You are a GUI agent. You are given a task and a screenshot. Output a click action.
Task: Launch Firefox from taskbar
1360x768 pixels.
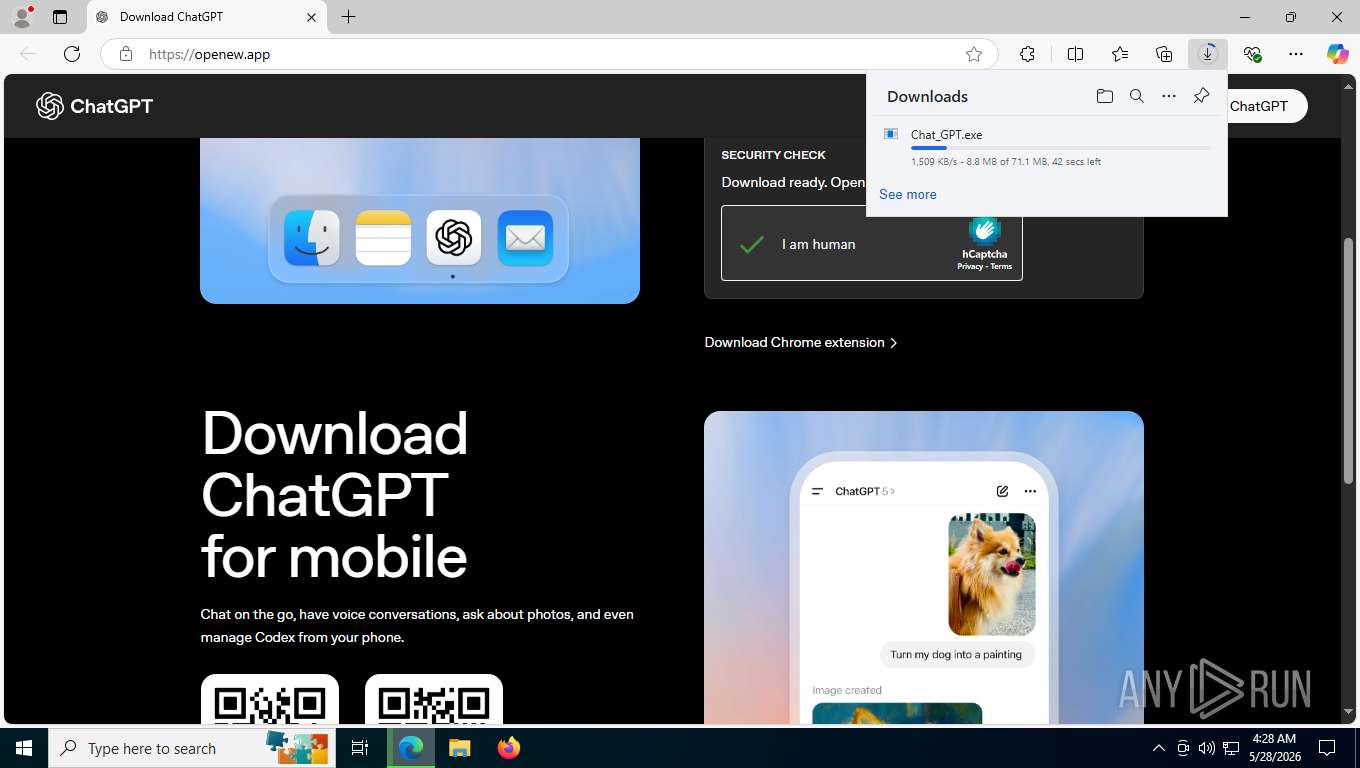tap(508, 748)
